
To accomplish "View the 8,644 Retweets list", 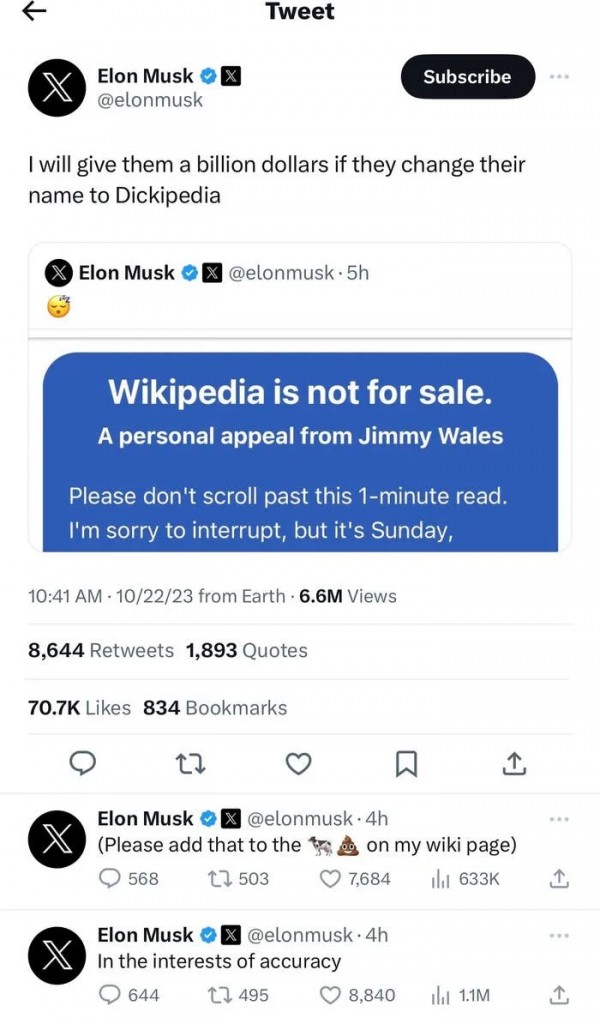I will [x=101, y=650].
